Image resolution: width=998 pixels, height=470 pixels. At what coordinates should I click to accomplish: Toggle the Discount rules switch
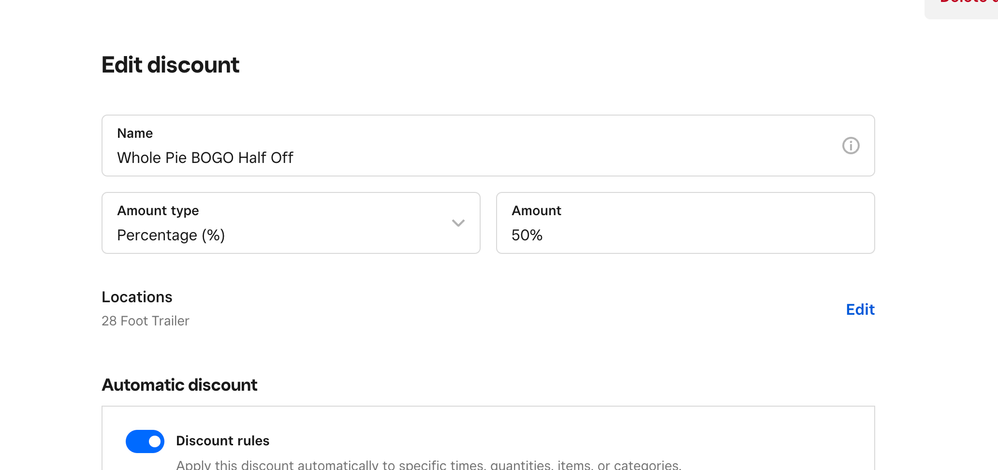point(145,441)
